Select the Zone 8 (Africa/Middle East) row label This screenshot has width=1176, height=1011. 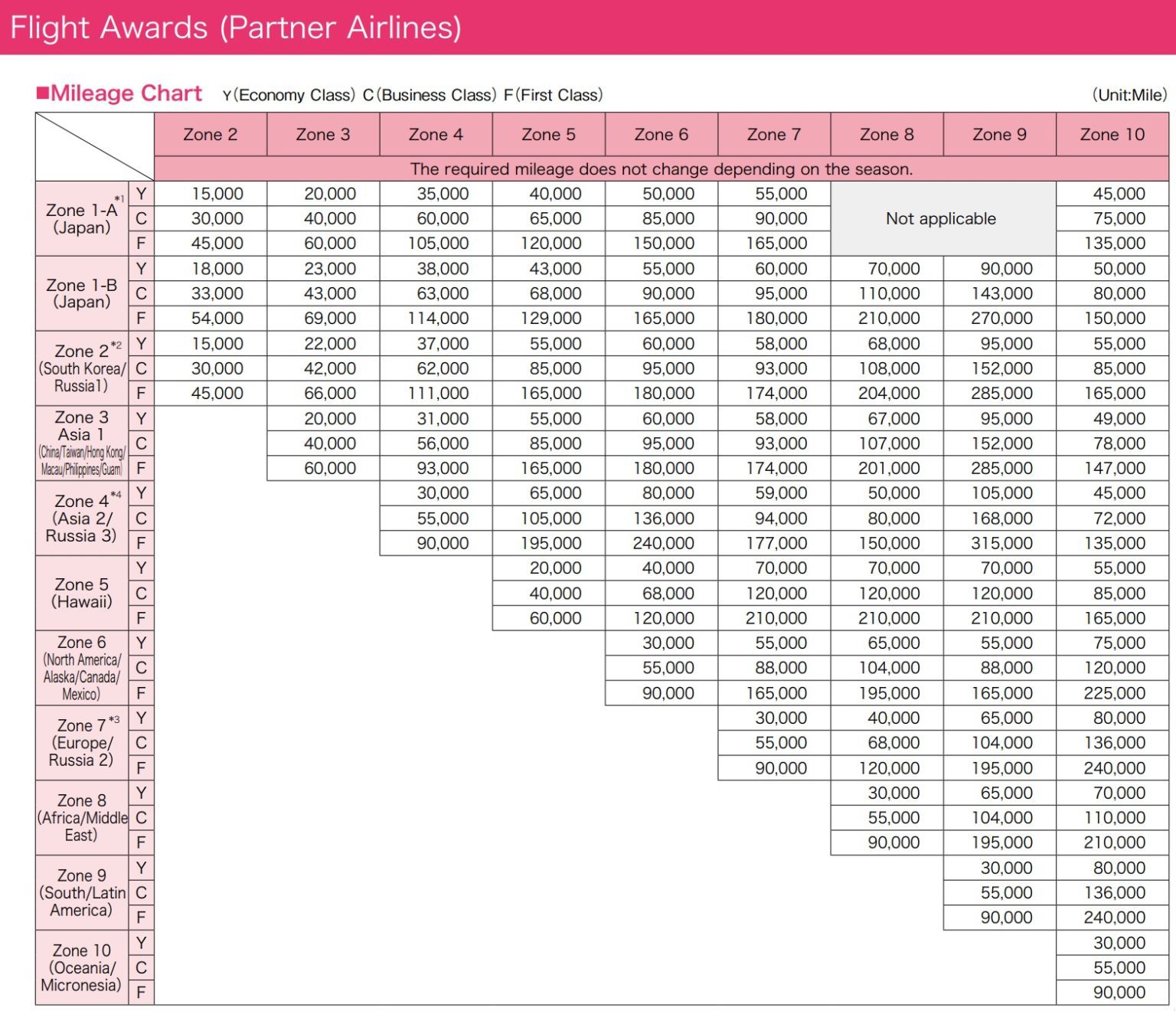pos(82,818)
